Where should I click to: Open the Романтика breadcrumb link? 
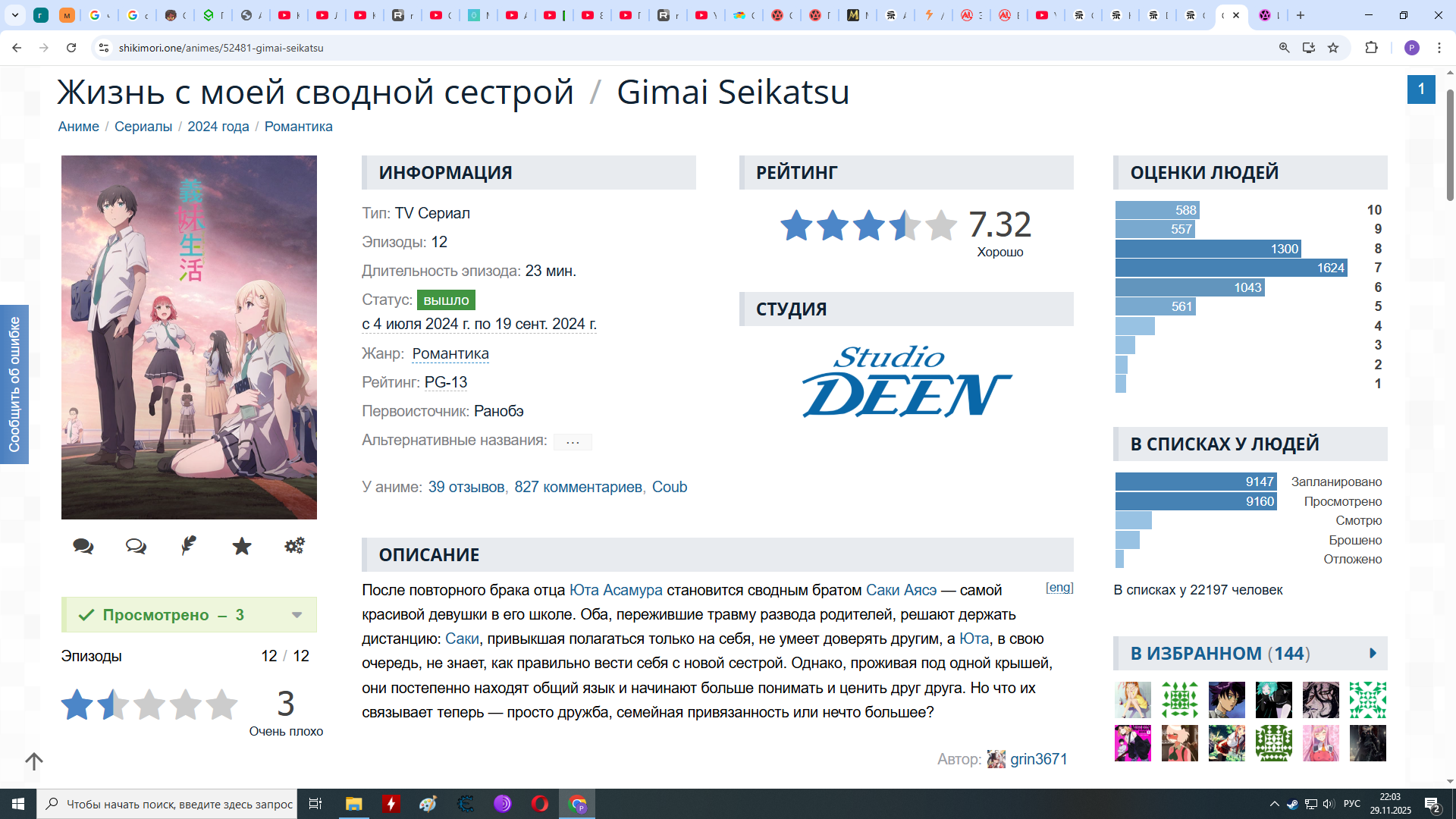pos(298,127)
